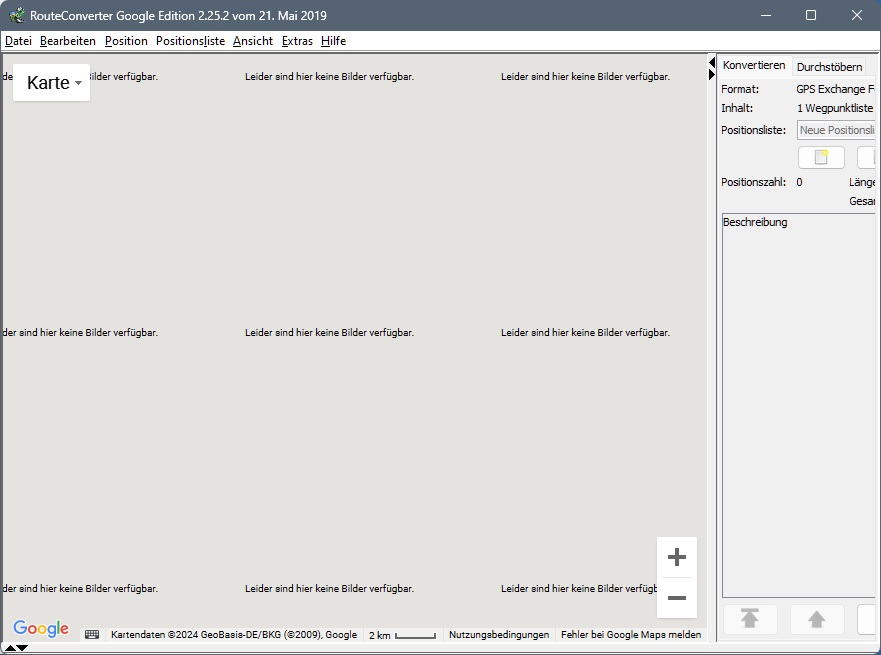881x655 pixels.
Task: Zoom in on the map with plus button
Action: click(x=676, y=557)
